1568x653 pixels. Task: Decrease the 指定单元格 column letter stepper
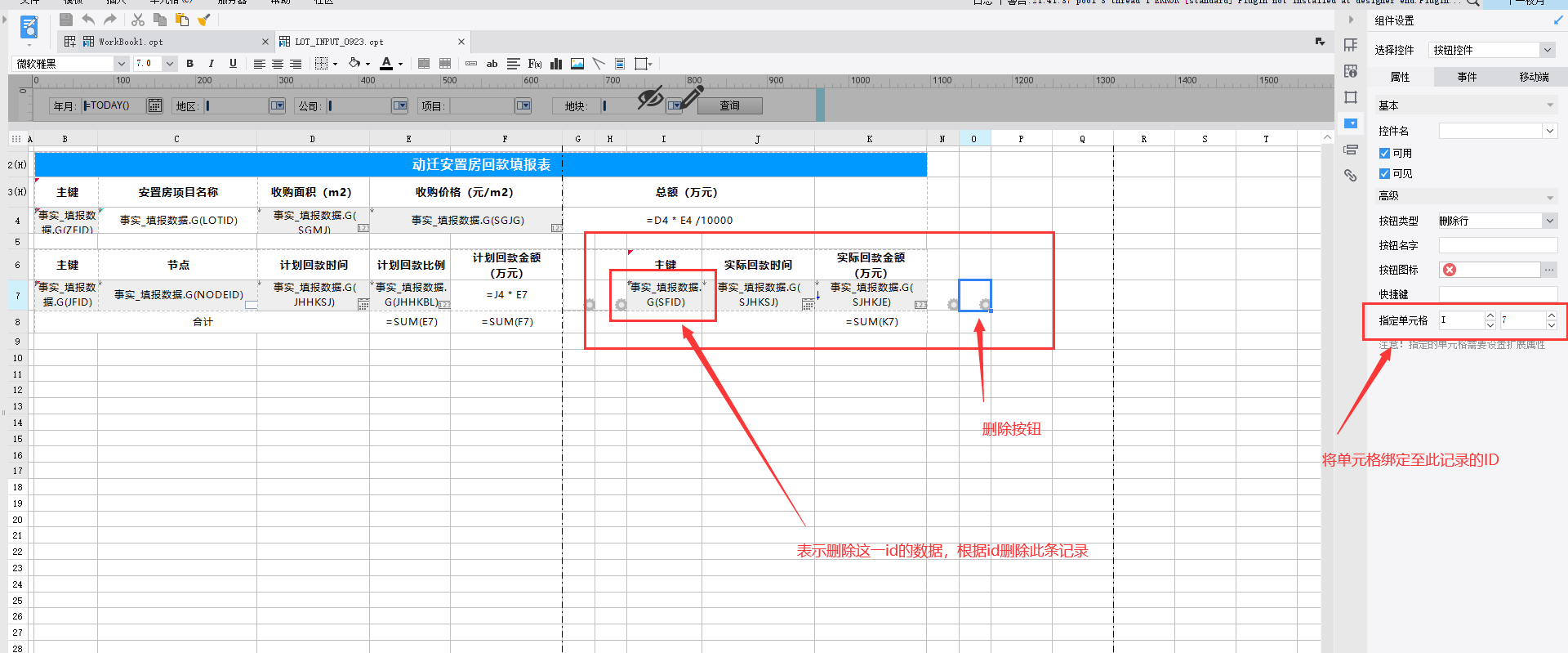click(1490, 325)
